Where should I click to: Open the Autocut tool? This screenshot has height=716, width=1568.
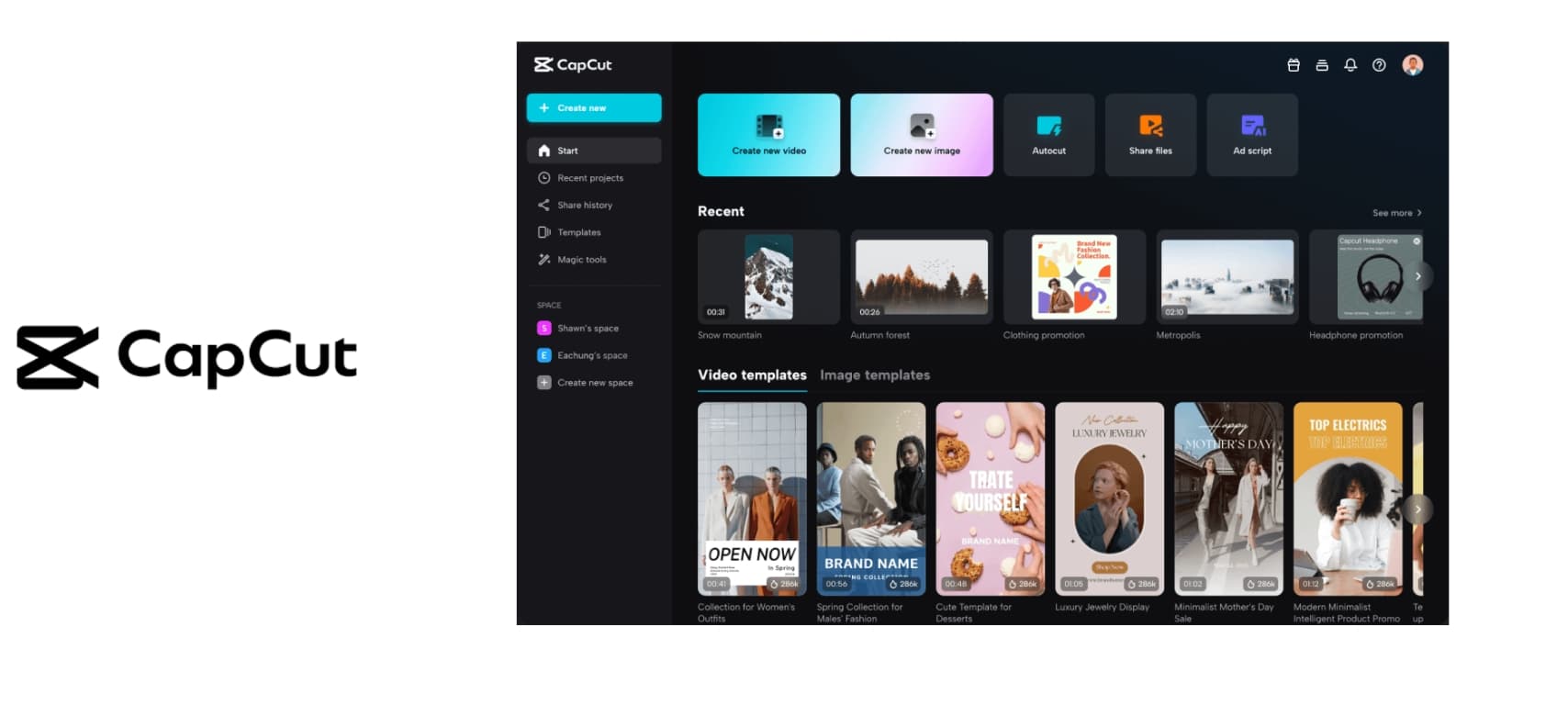click(x=1049, y=135)
